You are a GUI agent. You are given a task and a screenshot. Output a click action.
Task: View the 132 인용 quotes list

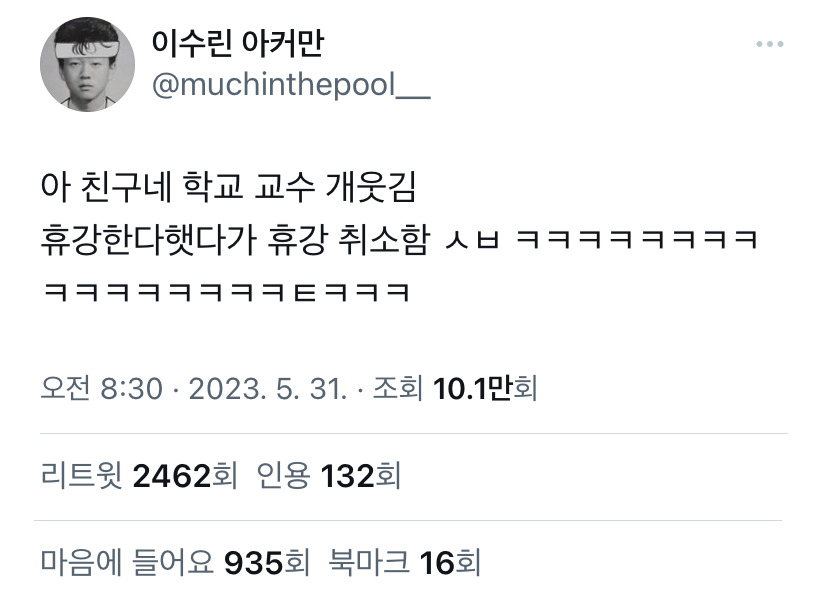[329, 475]
